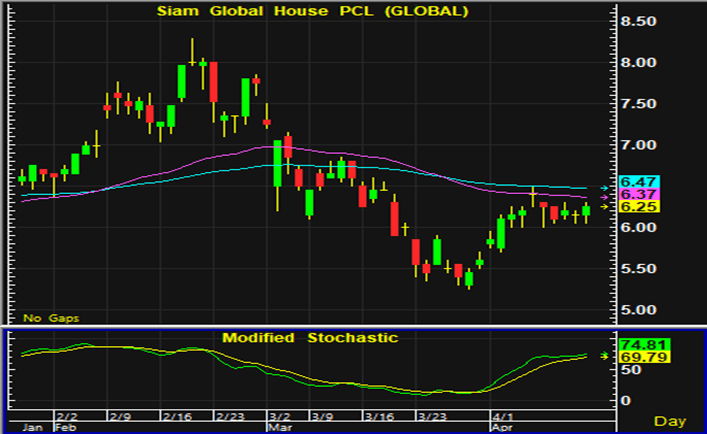Select the Mar month label on axis

275,425
